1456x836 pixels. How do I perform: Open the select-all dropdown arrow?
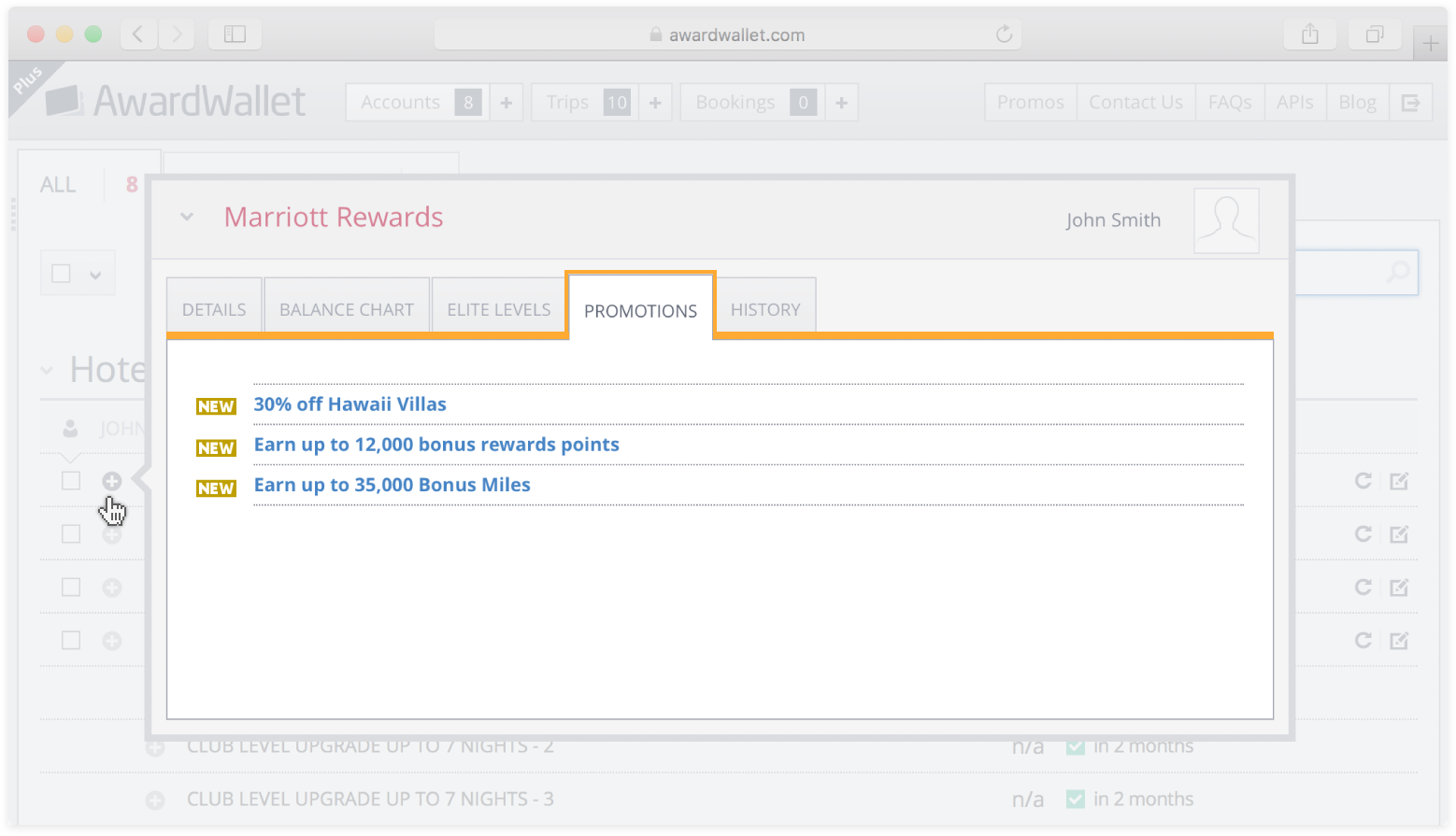pos(95,275)
